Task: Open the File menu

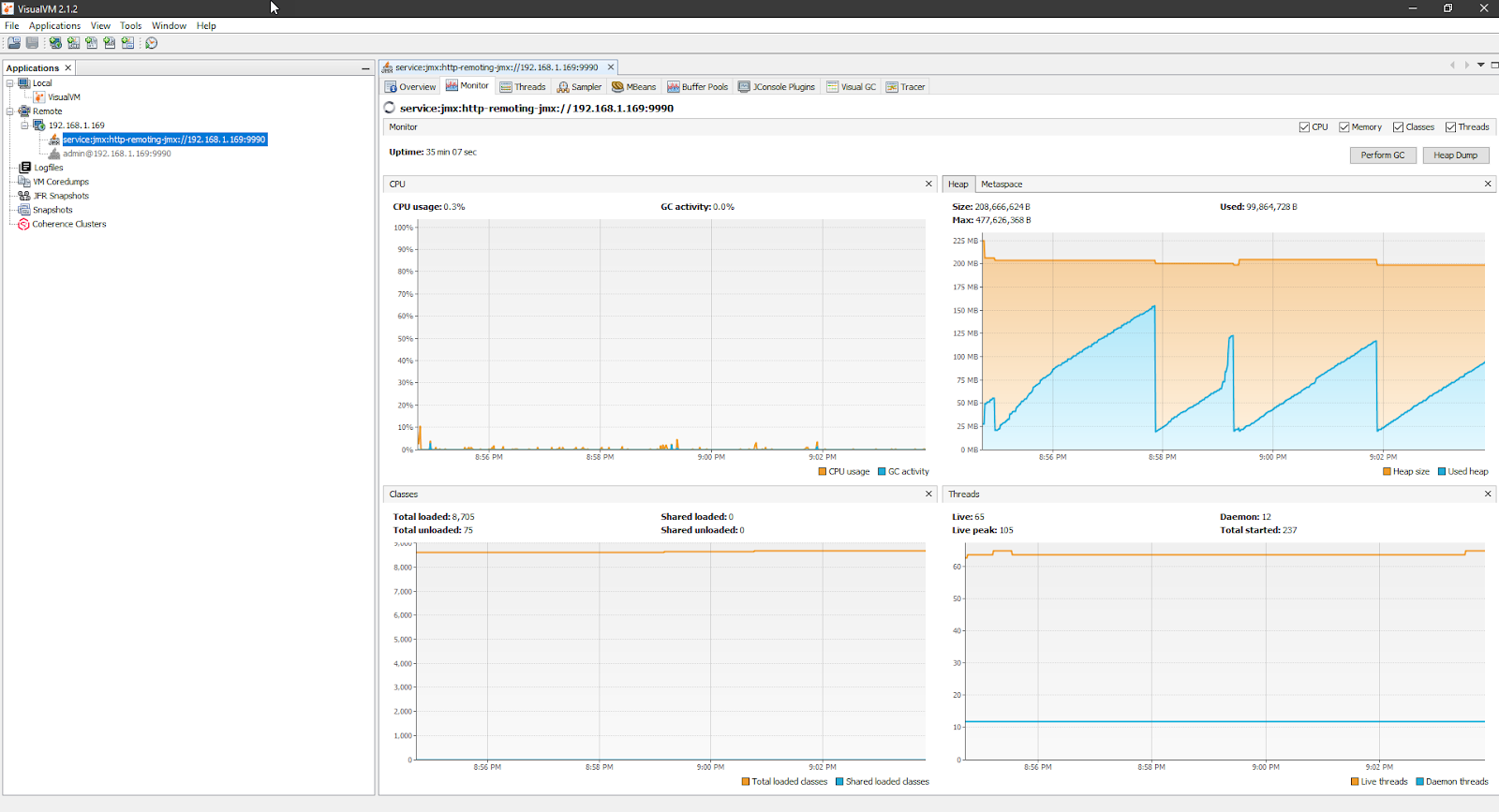Action: 12,25
